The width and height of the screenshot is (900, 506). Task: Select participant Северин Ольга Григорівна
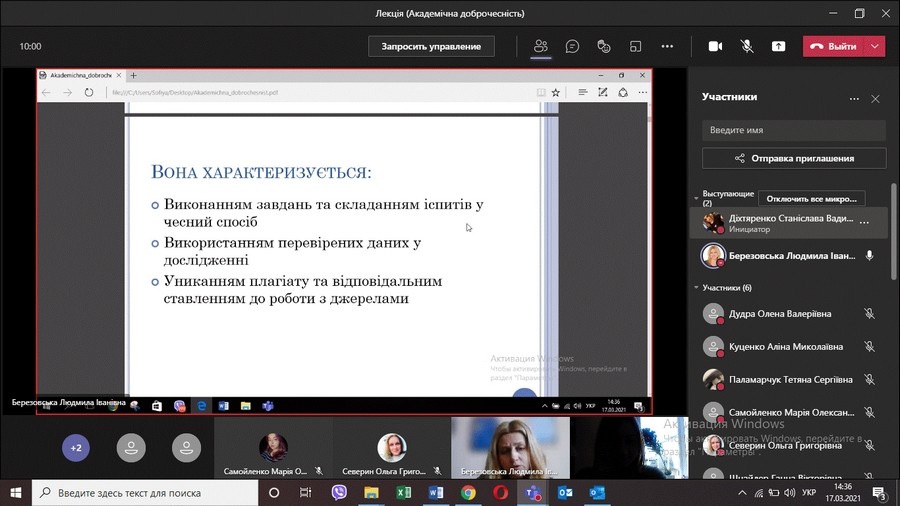coord(791,445)
